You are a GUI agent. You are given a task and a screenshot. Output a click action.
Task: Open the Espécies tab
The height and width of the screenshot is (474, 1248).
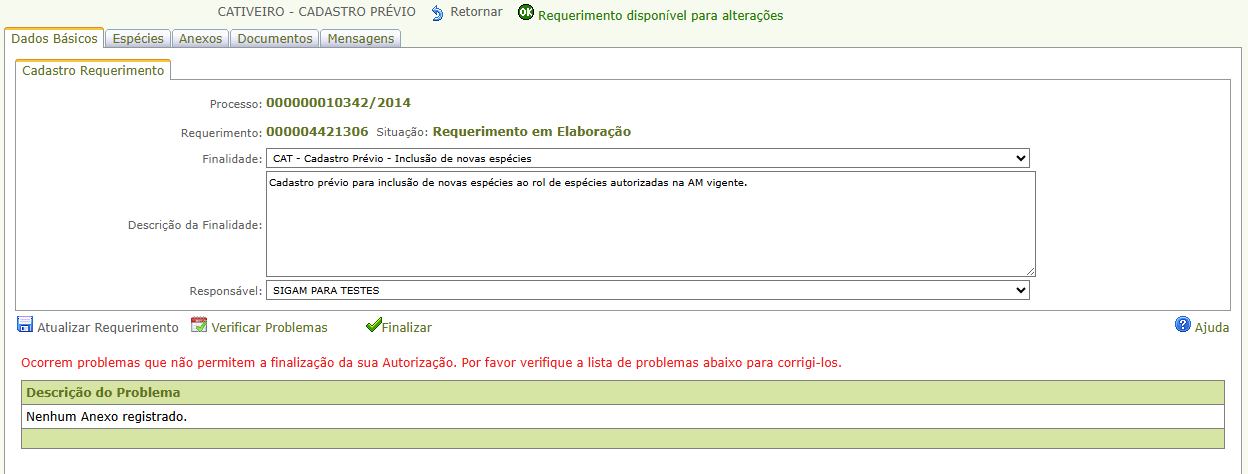click(x=138, y=39)
